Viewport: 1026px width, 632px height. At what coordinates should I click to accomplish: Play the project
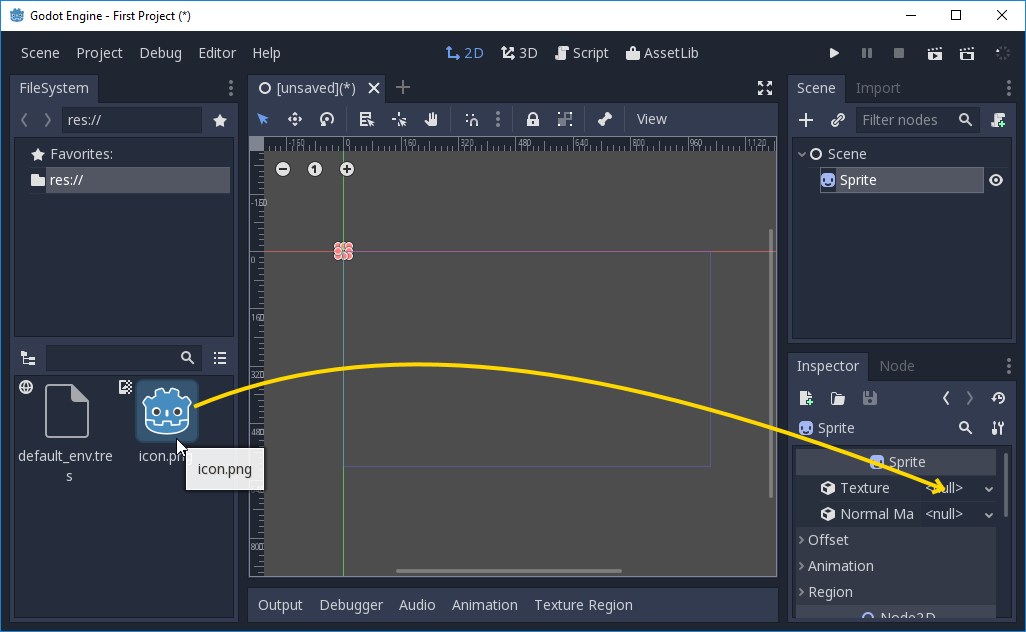[834, 53]
